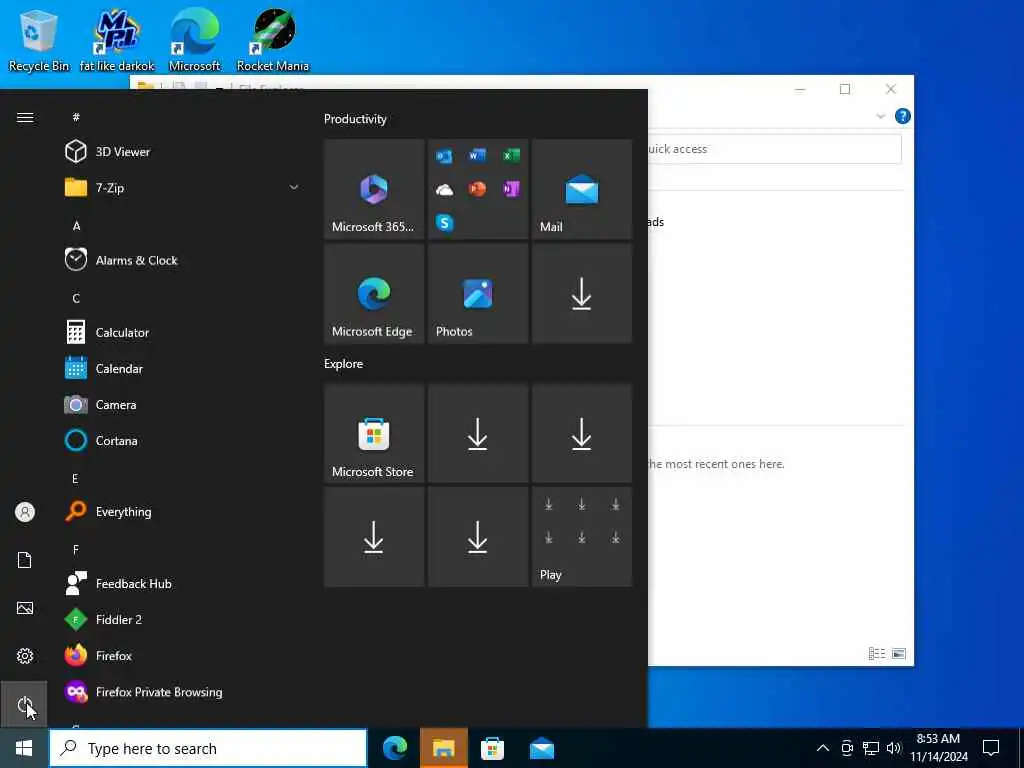This screenshot has height=768, width=1024.
Task: Click the PowerPoint icon in Office tile
Action: point(477,189)
